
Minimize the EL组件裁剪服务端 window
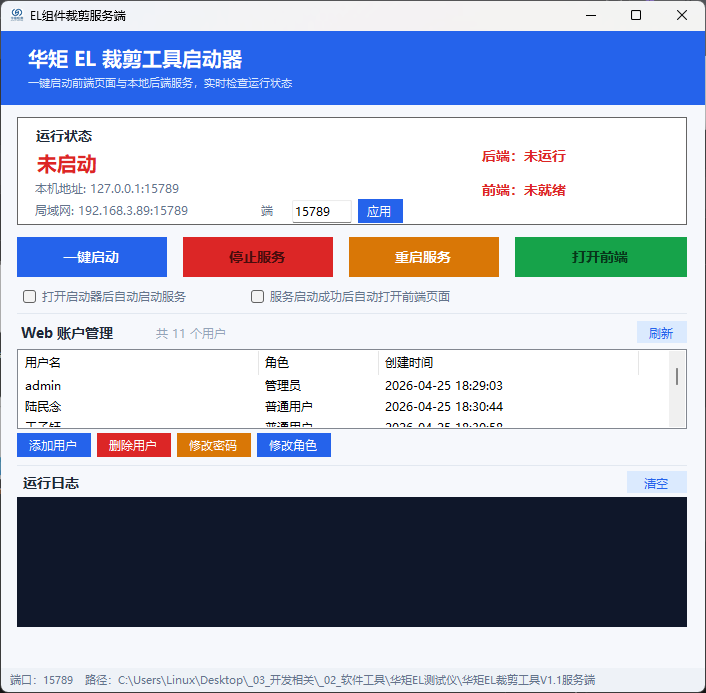[591, 15]
